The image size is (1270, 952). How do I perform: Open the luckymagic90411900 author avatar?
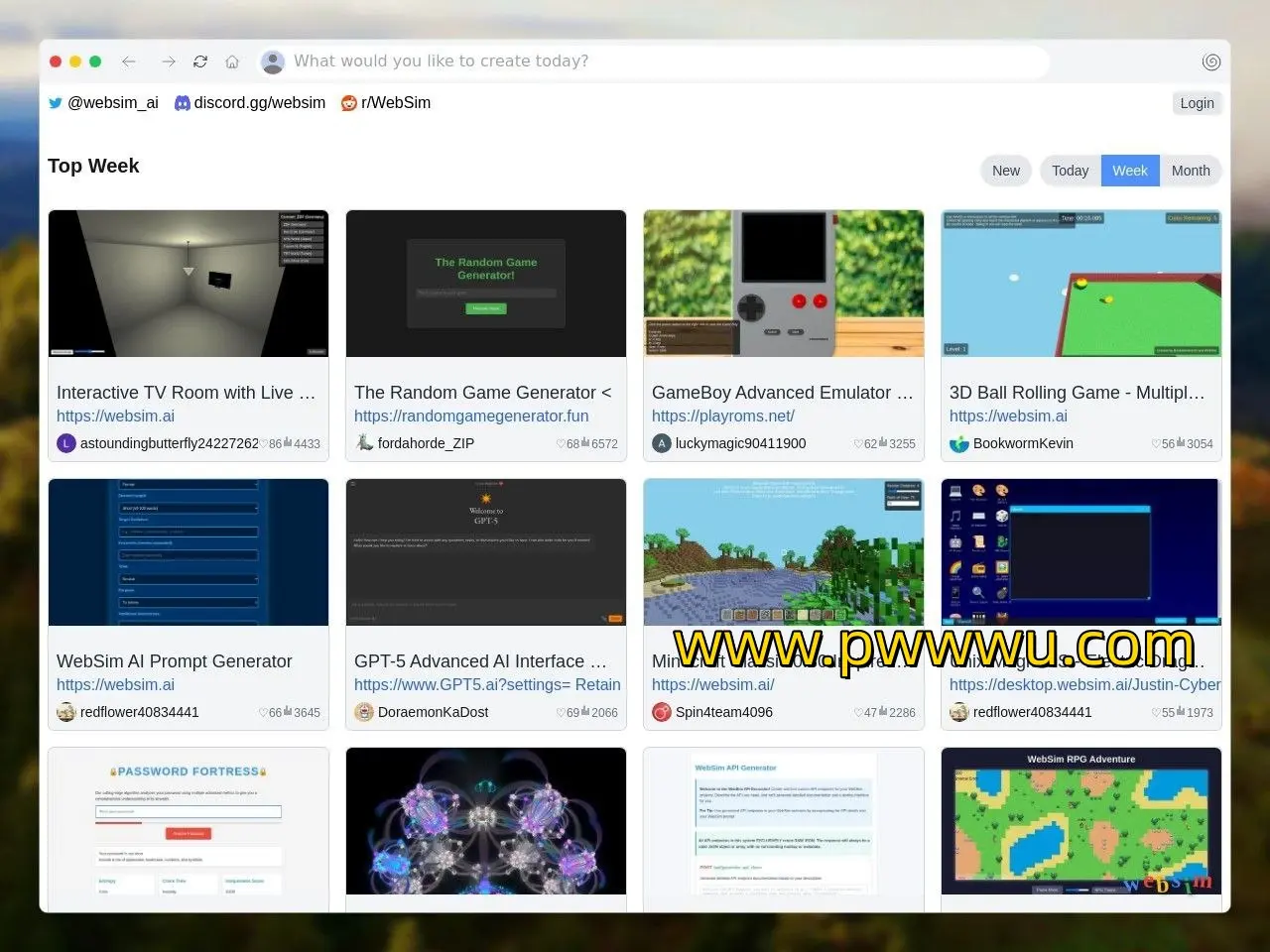point(662,443)
